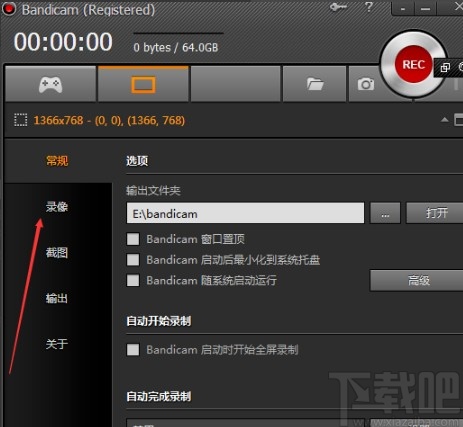Click the 自动开始录制 section heading
The height and width of the screenshot is (427, 463).
pyautogui.click(x=159, y=321)
